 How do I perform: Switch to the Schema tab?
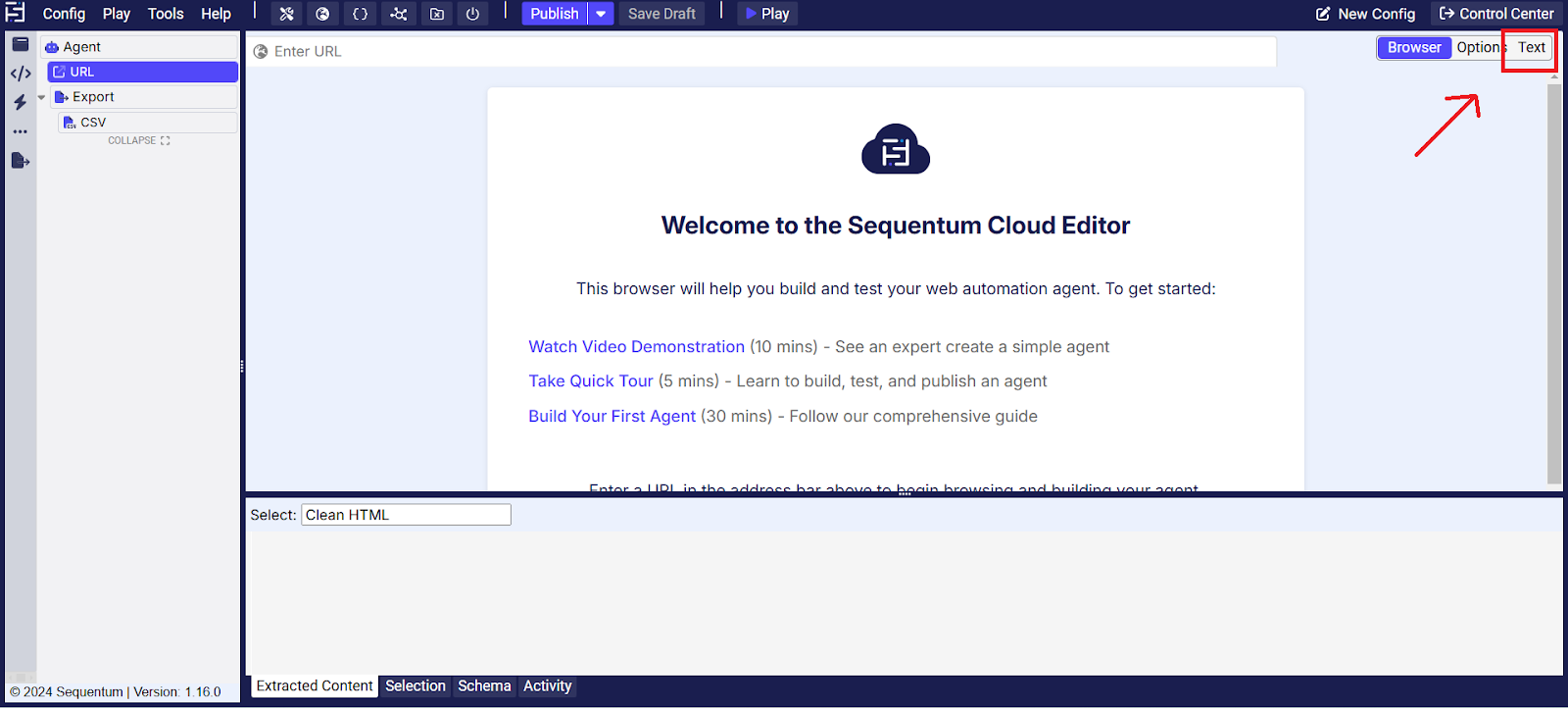pyautogui.click(x=484, y=686)
